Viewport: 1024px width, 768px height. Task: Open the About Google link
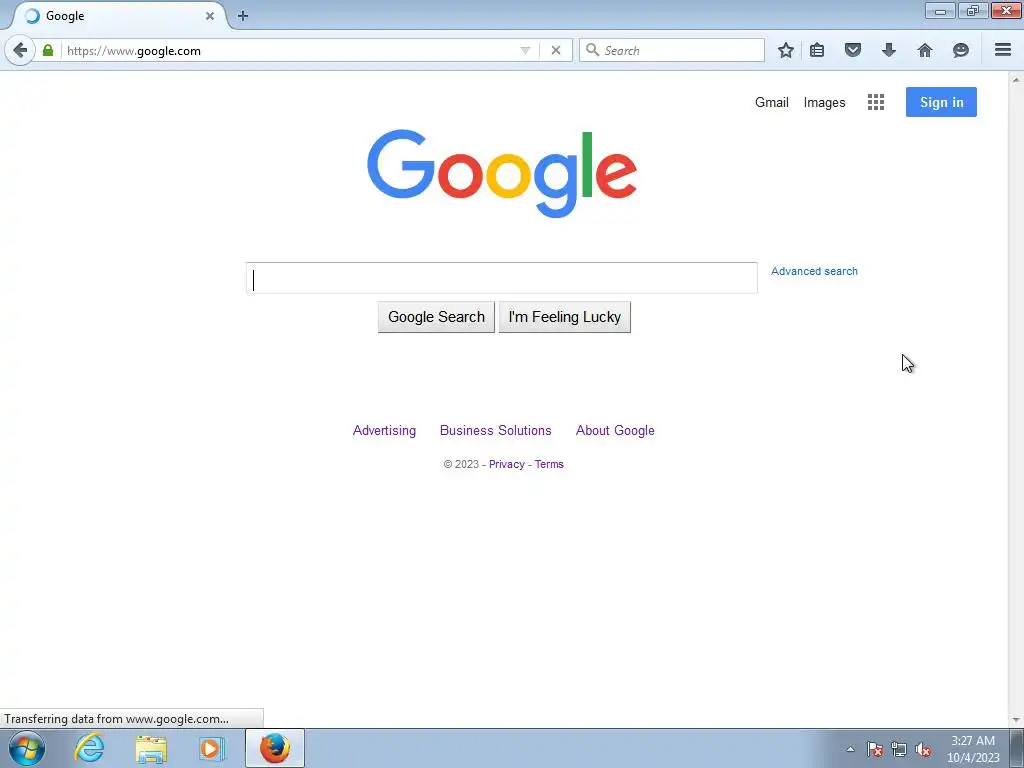(615, 430)
